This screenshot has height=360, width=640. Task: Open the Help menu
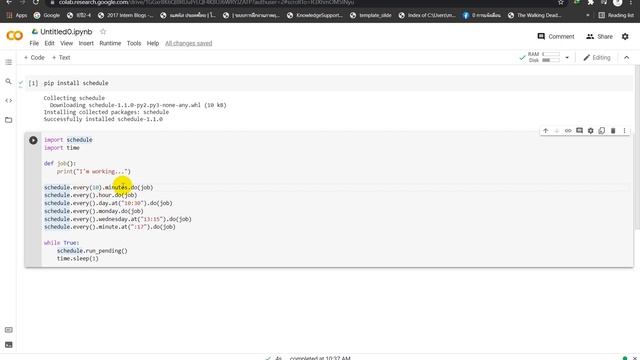153,43
